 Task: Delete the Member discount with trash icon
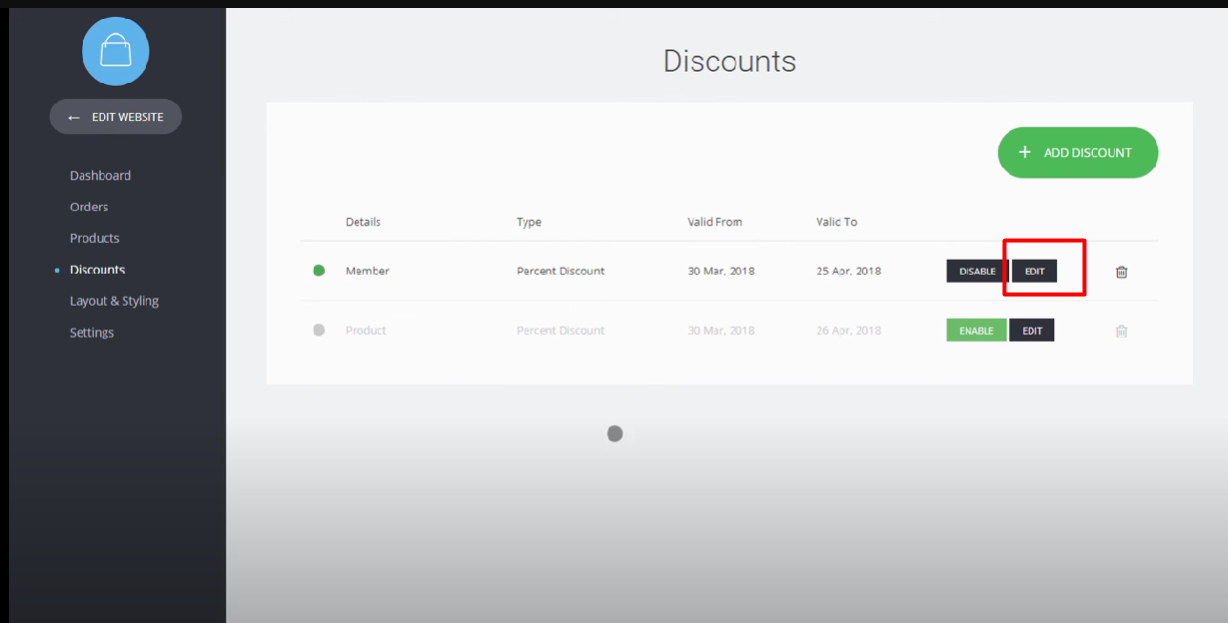tap(1121, 271)
